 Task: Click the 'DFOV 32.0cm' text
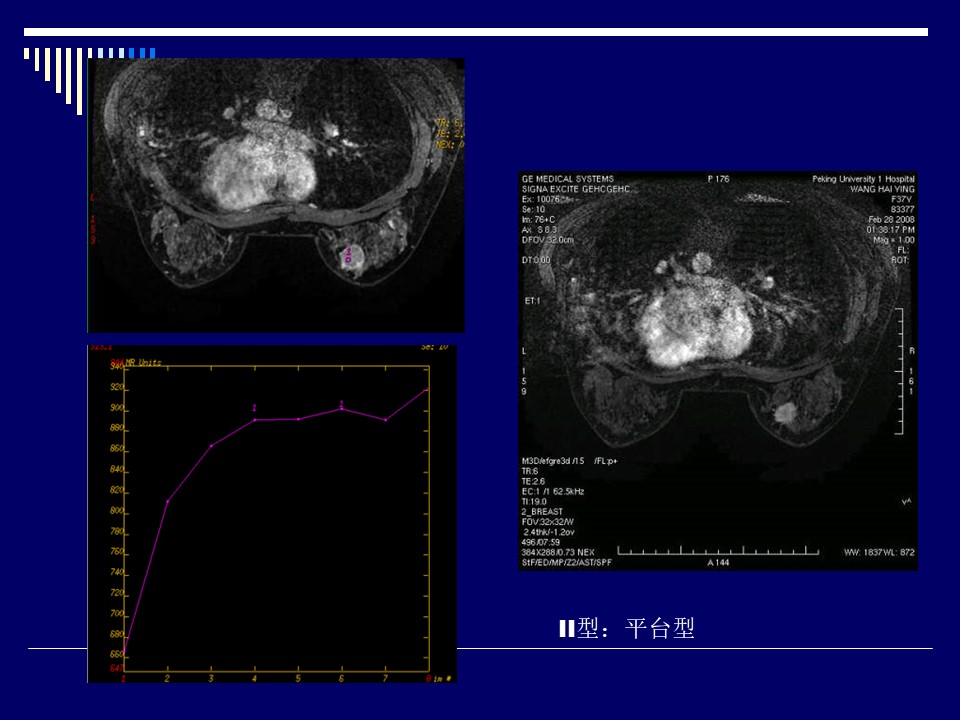point(547,239)
